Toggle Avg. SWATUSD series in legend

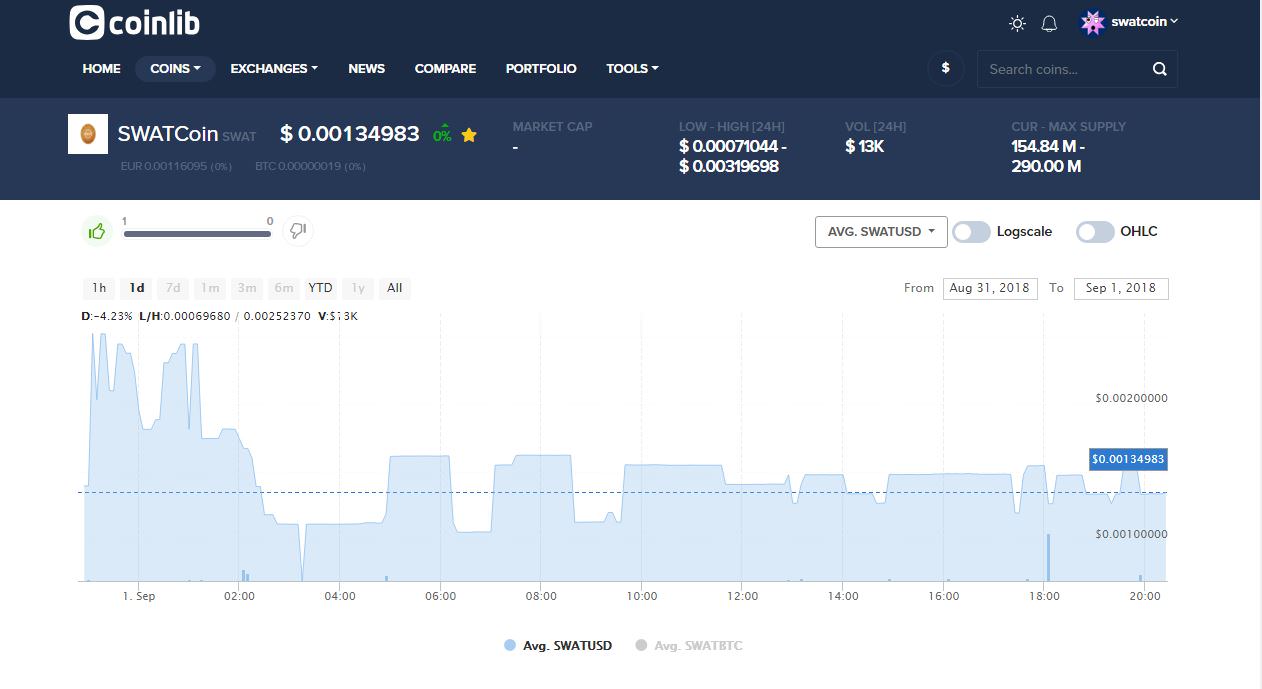pos(558,646)
